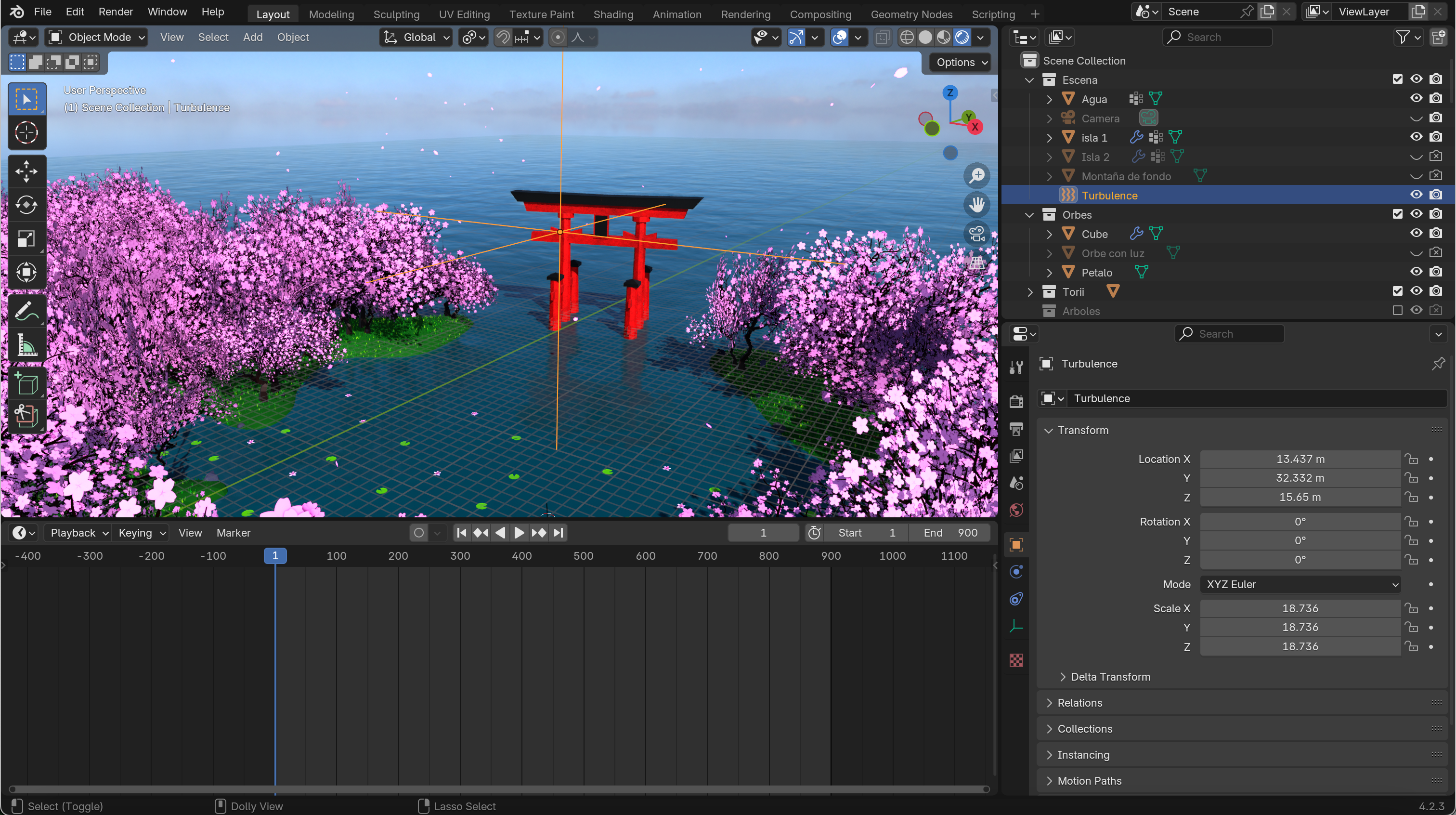The image size is (1456, 815).
Task: Jump to the next keyframe
Action: 539,533
